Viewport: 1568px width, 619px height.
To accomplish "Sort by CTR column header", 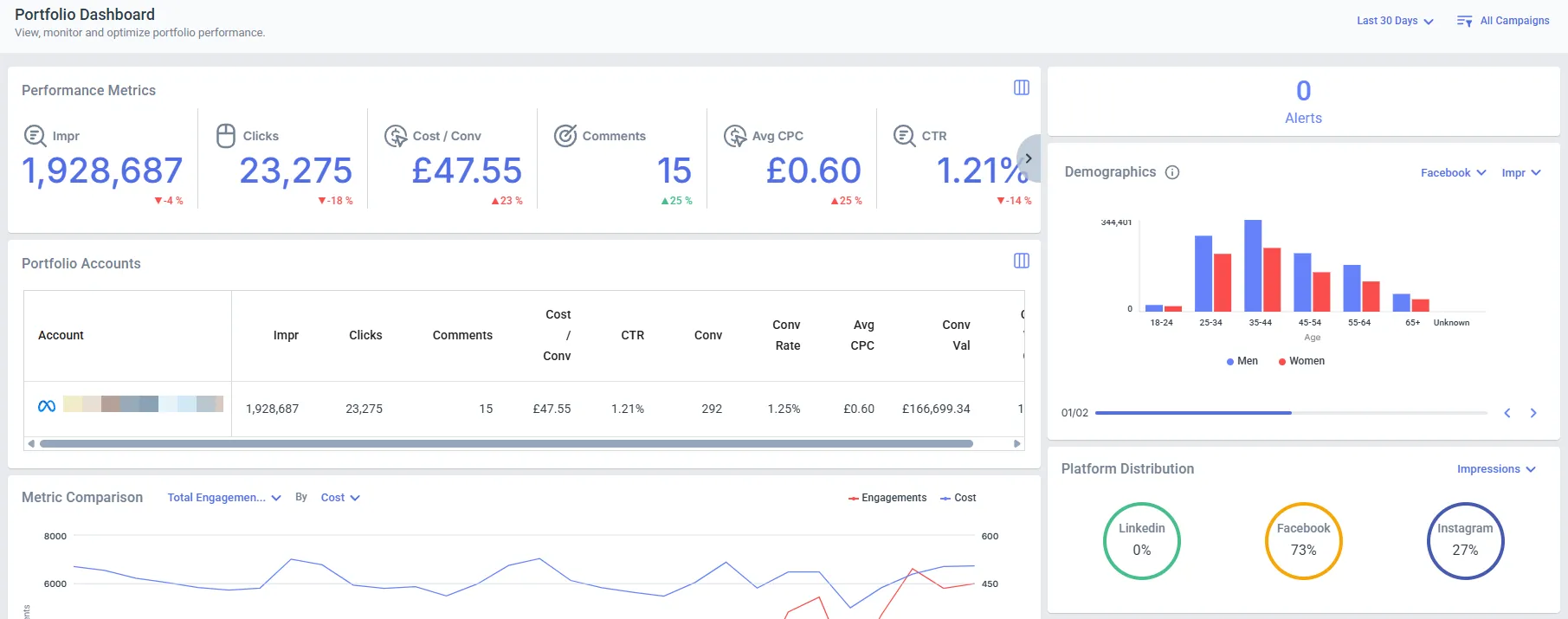I will (633, 335).
